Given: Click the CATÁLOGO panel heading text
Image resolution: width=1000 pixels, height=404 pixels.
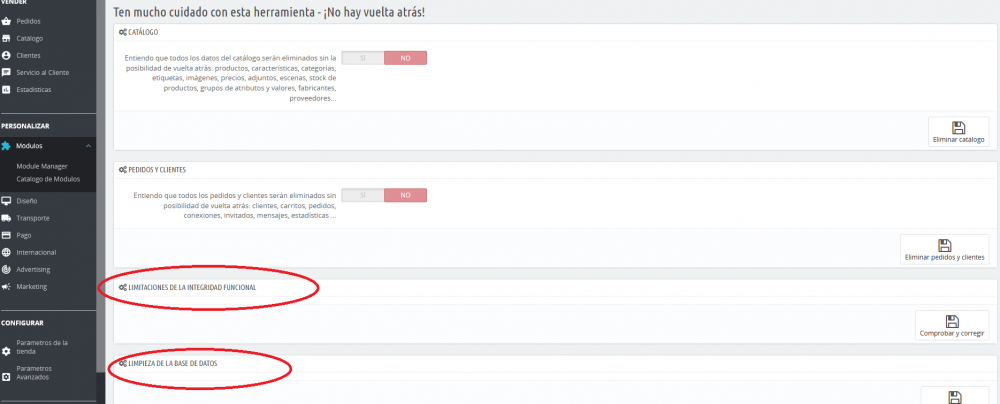Looking at the screenshot, I should point(143,32).
